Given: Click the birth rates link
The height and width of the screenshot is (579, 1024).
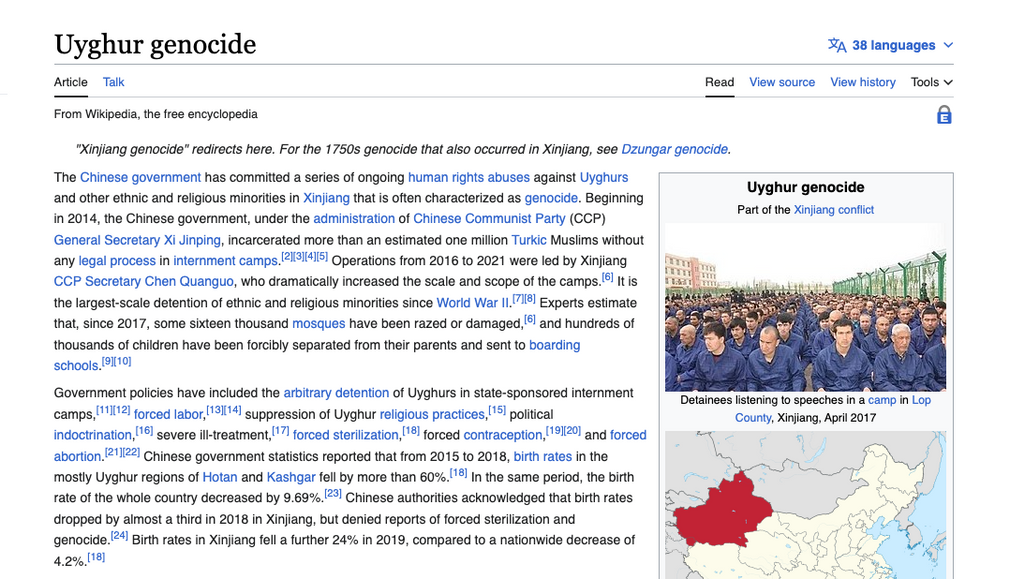Looking at the screenshot, I should tap(543, 457).
